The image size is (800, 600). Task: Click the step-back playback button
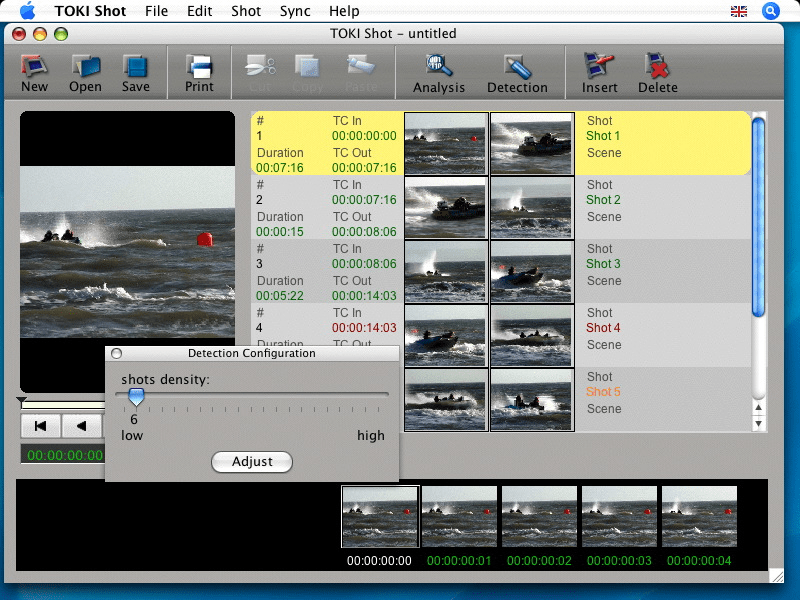pyautogui.click(x=82, y=426)
